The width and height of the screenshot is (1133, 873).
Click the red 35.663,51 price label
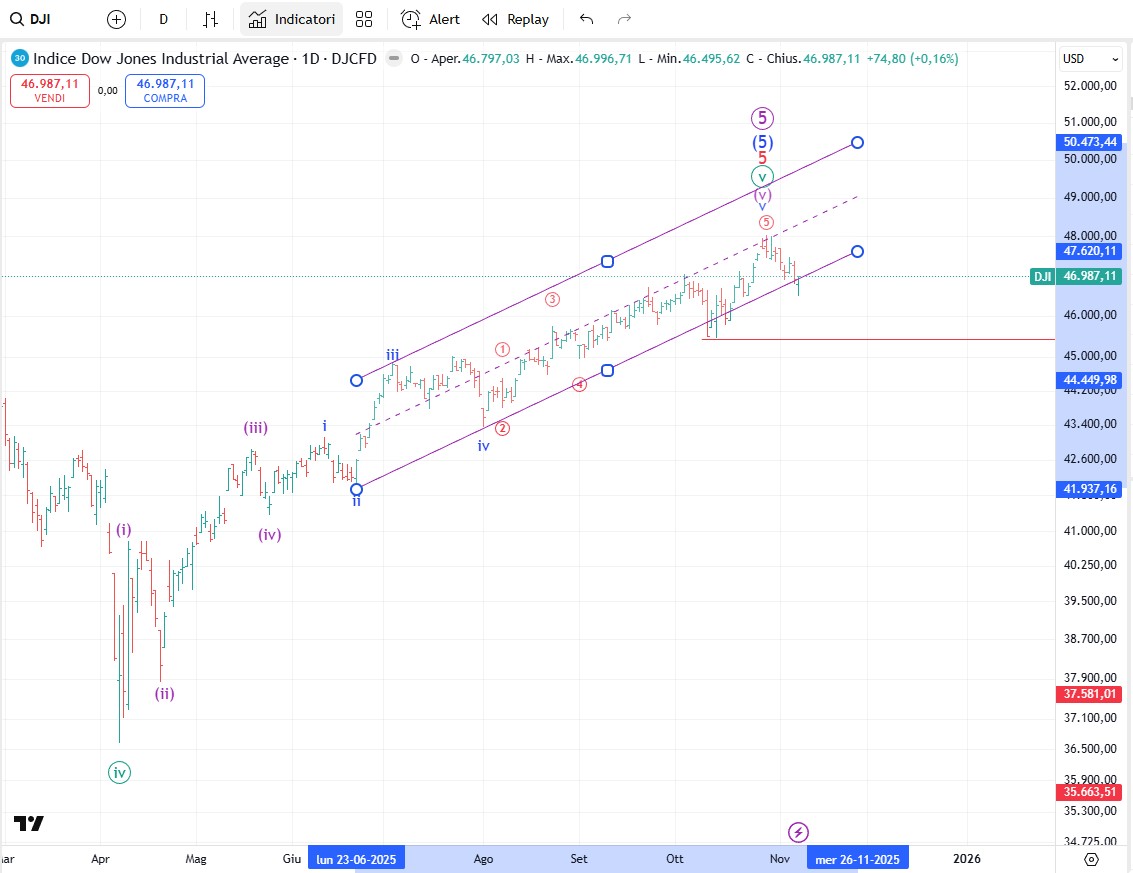pyautogui.click(x=1090, y=791)
